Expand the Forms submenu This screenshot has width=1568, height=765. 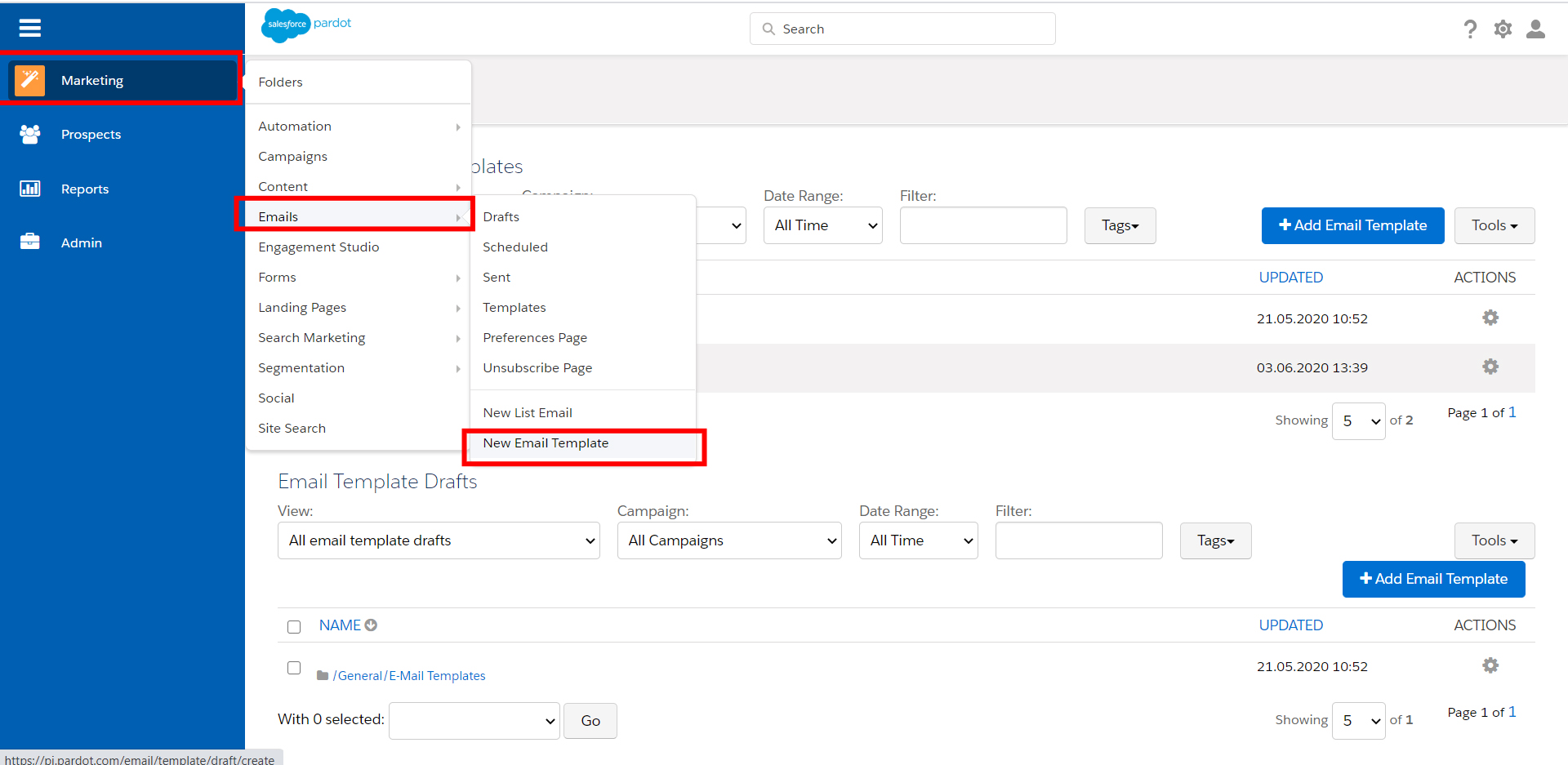358,277
